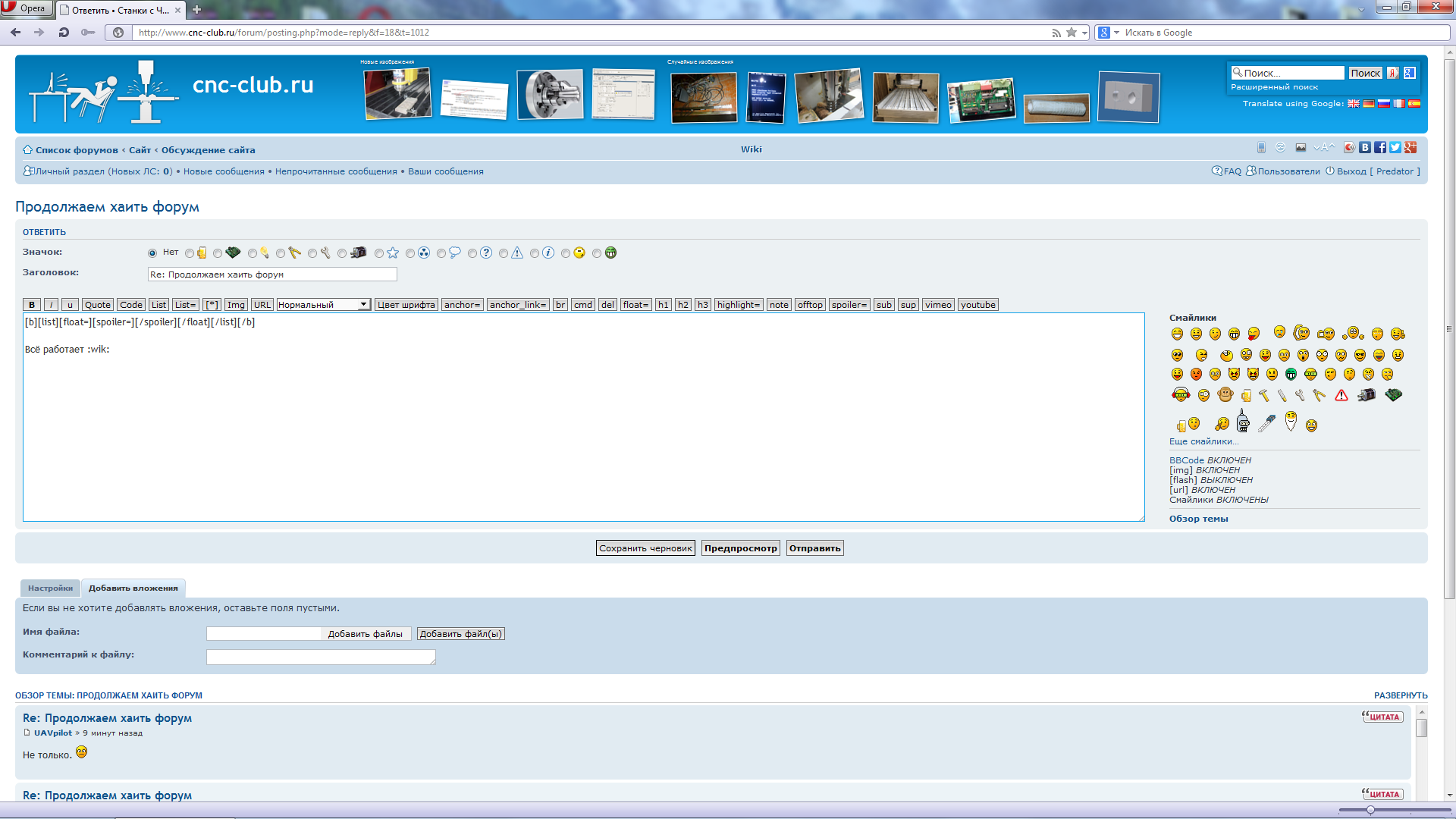The width and height of the screenshot is (1456, 819).
Task: Open the Еще смайлики link
Action: 1203,441
